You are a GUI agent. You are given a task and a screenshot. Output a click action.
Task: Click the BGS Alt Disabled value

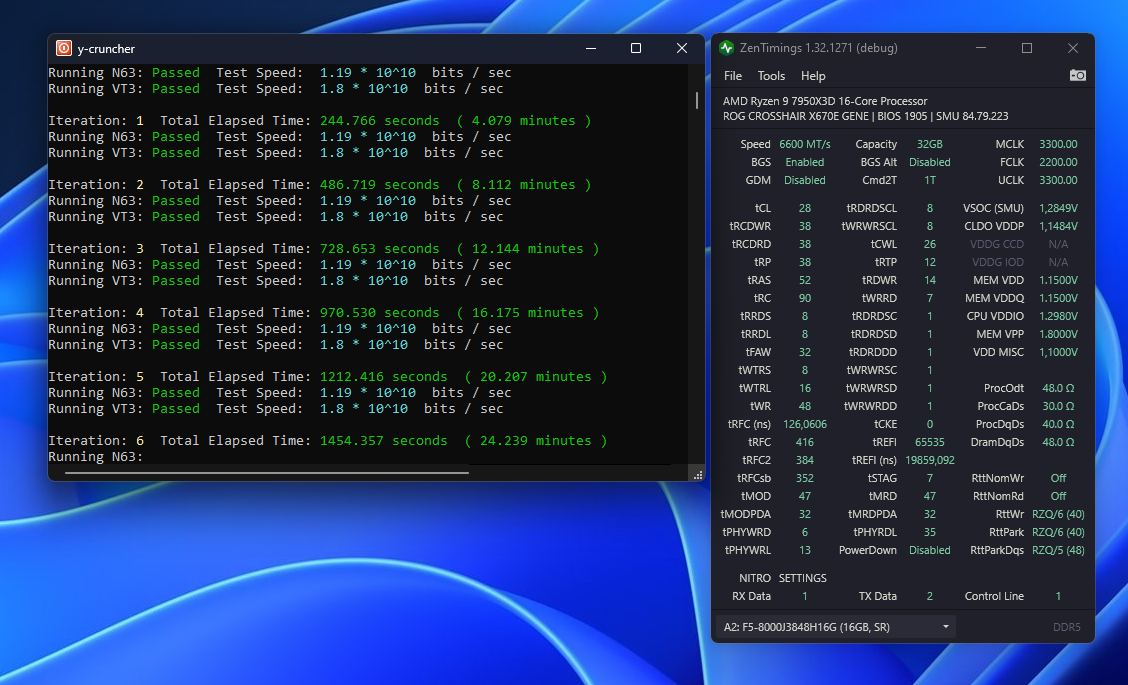929,162
